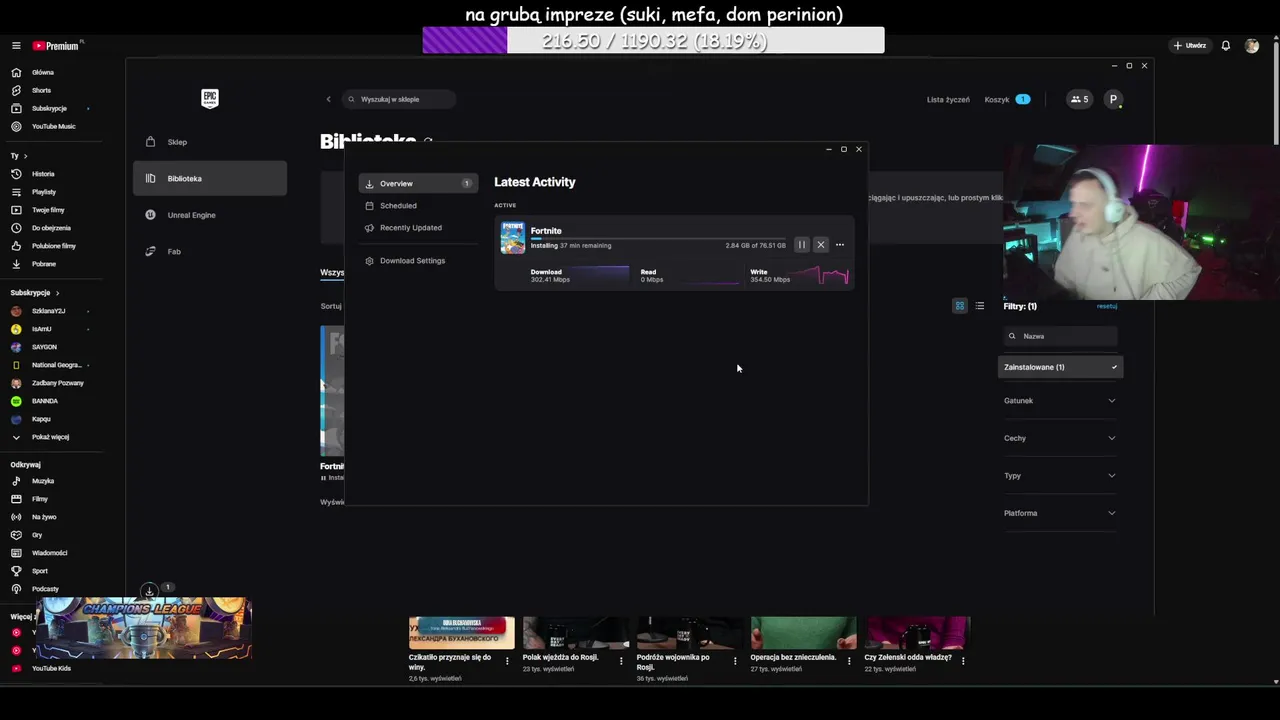Click the YouTube Premium logo
Screen dimensions: 1280x720
pos(56,46)
